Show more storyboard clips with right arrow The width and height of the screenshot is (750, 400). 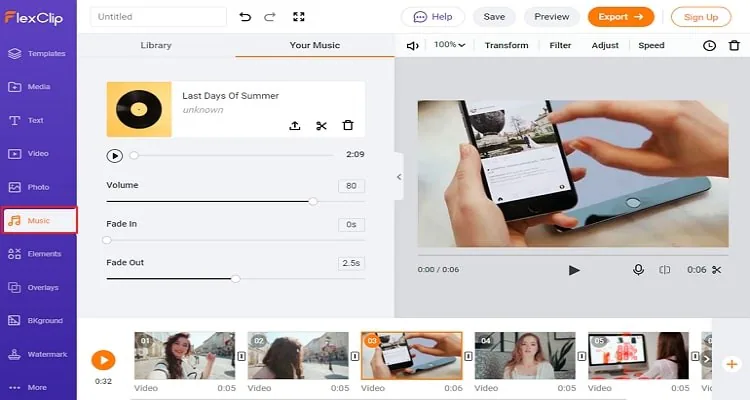point(707,359)
